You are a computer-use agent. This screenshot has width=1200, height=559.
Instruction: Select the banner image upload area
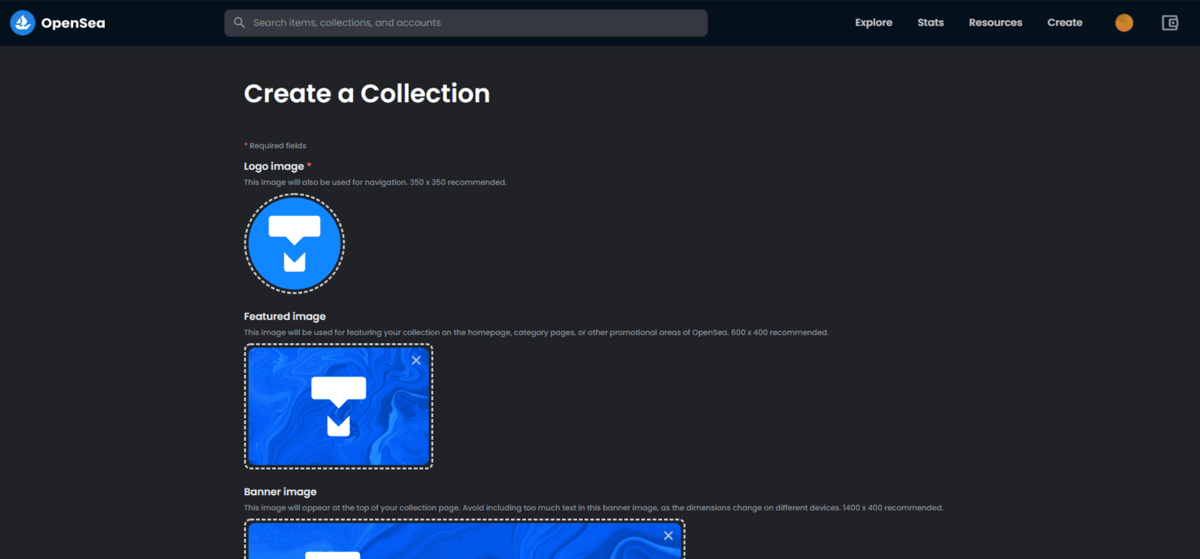tap(464, 539)
